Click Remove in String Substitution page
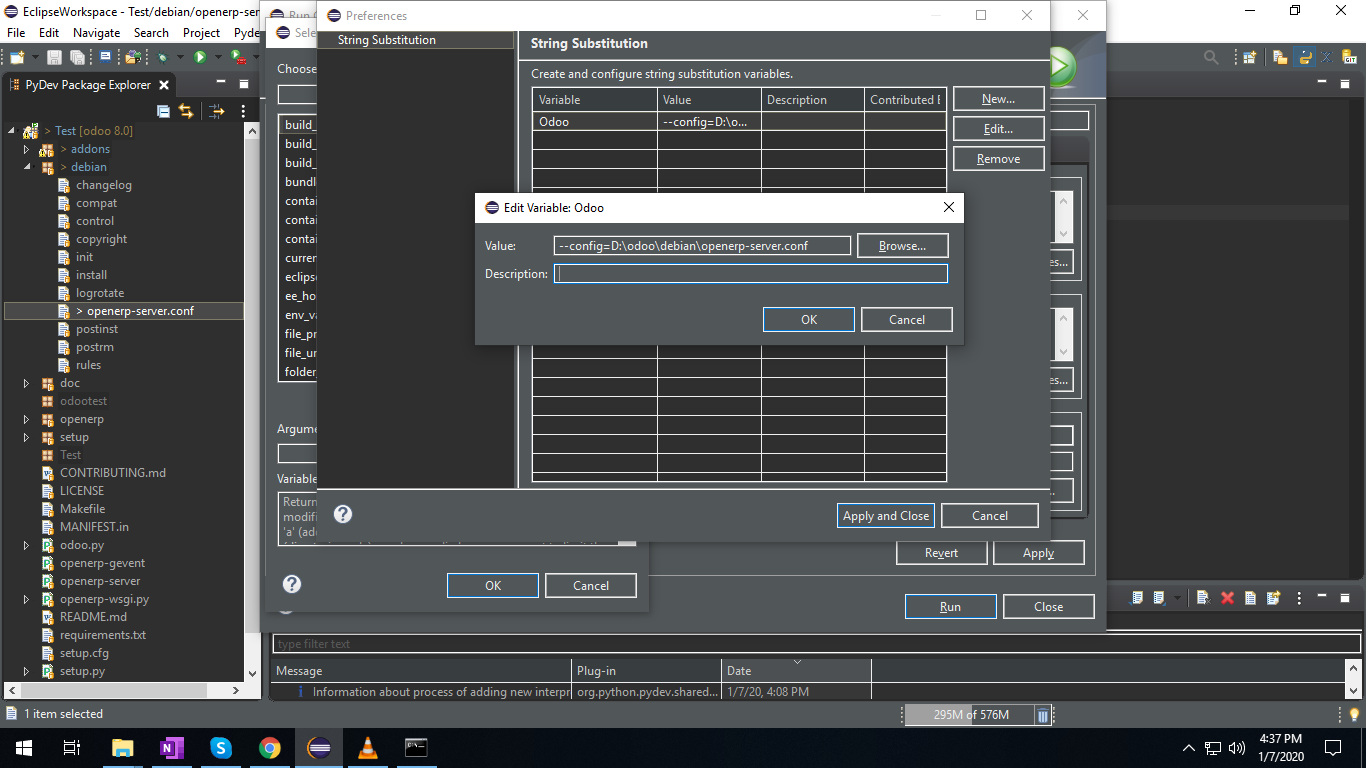Image resolution: width=1366 pixels, height=768 pixels. [x=998, y=158]
